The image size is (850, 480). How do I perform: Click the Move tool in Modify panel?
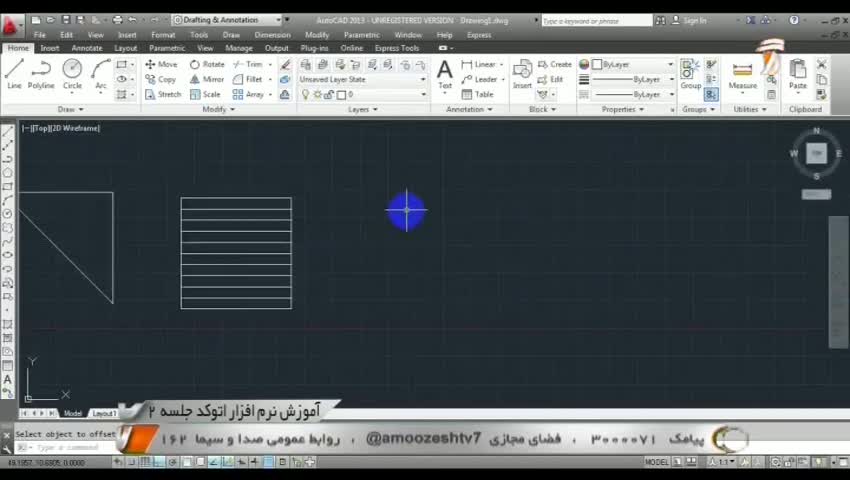[x=160, y=64]
